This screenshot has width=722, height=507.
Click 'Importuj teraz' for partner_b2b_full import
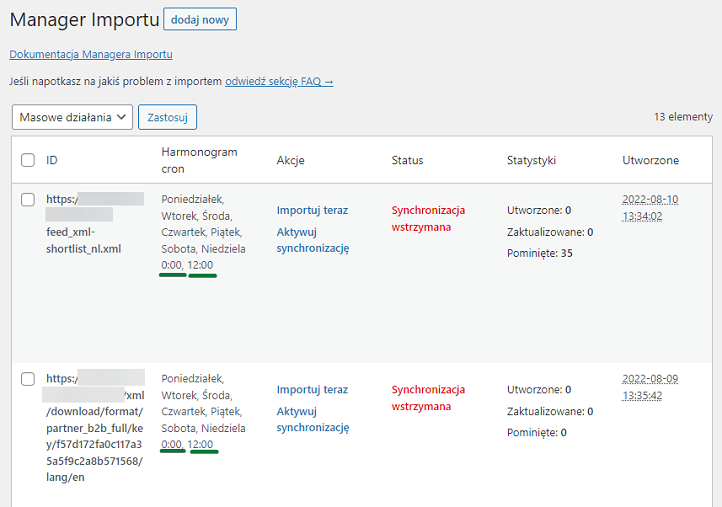pos(312,390)
